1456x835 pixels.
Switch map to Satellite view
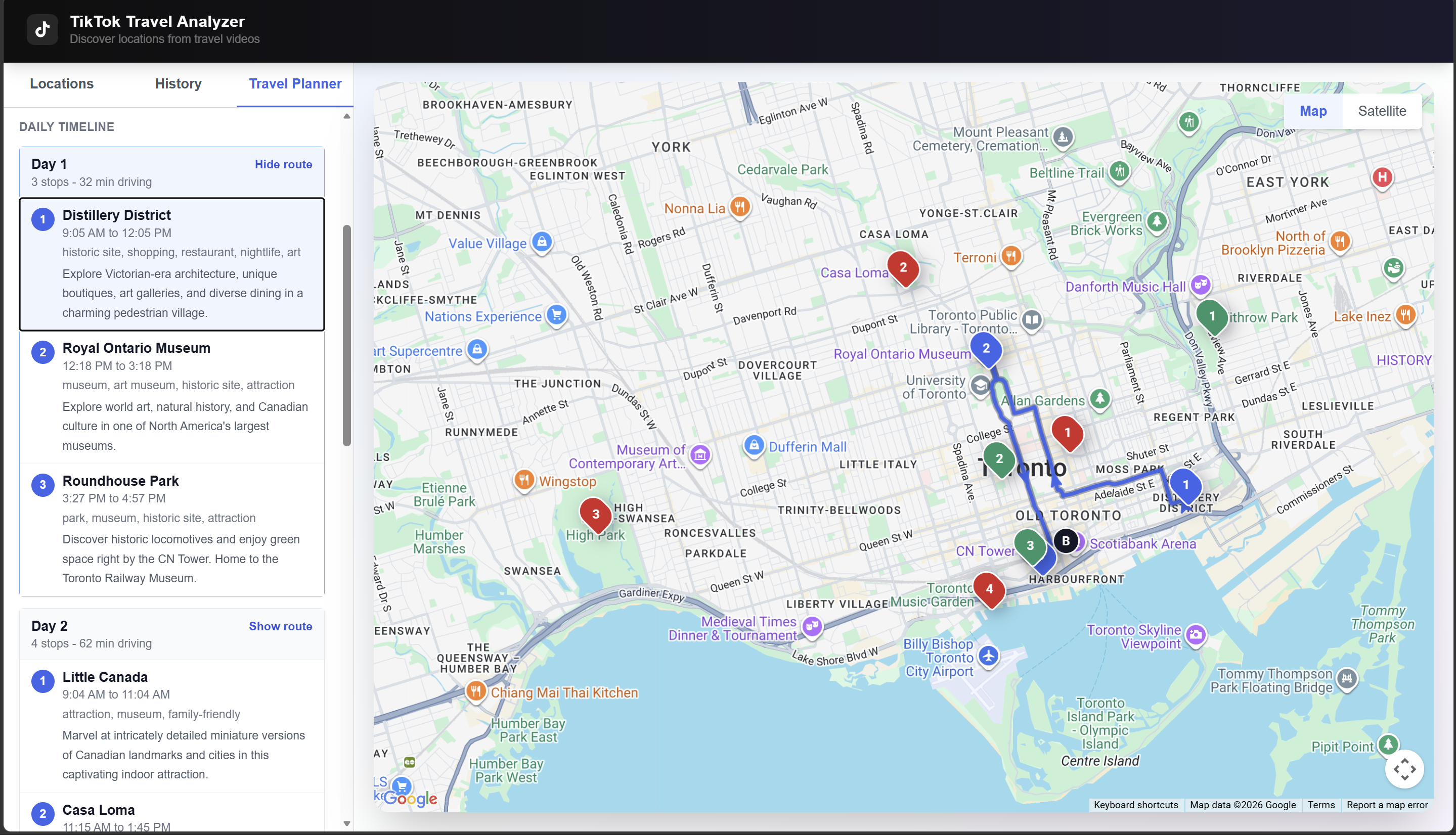click(x=1382, y=111)
